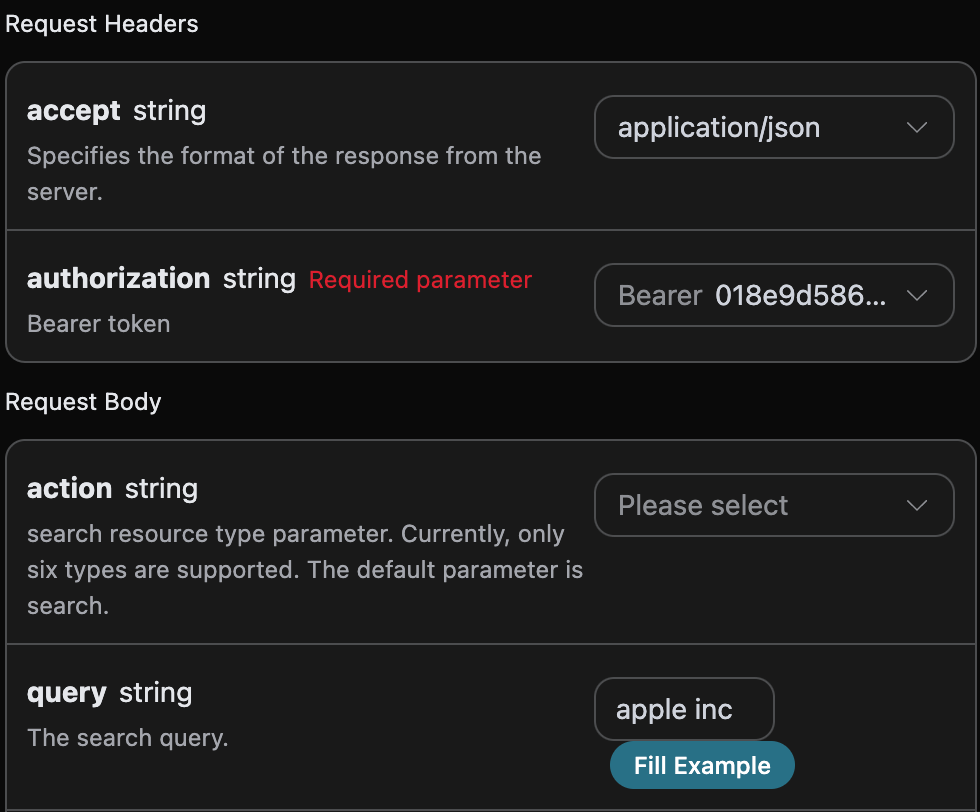This screenshot has height=812, width=980.
Task: Click "The search query." description text
Action: point(127,739)
